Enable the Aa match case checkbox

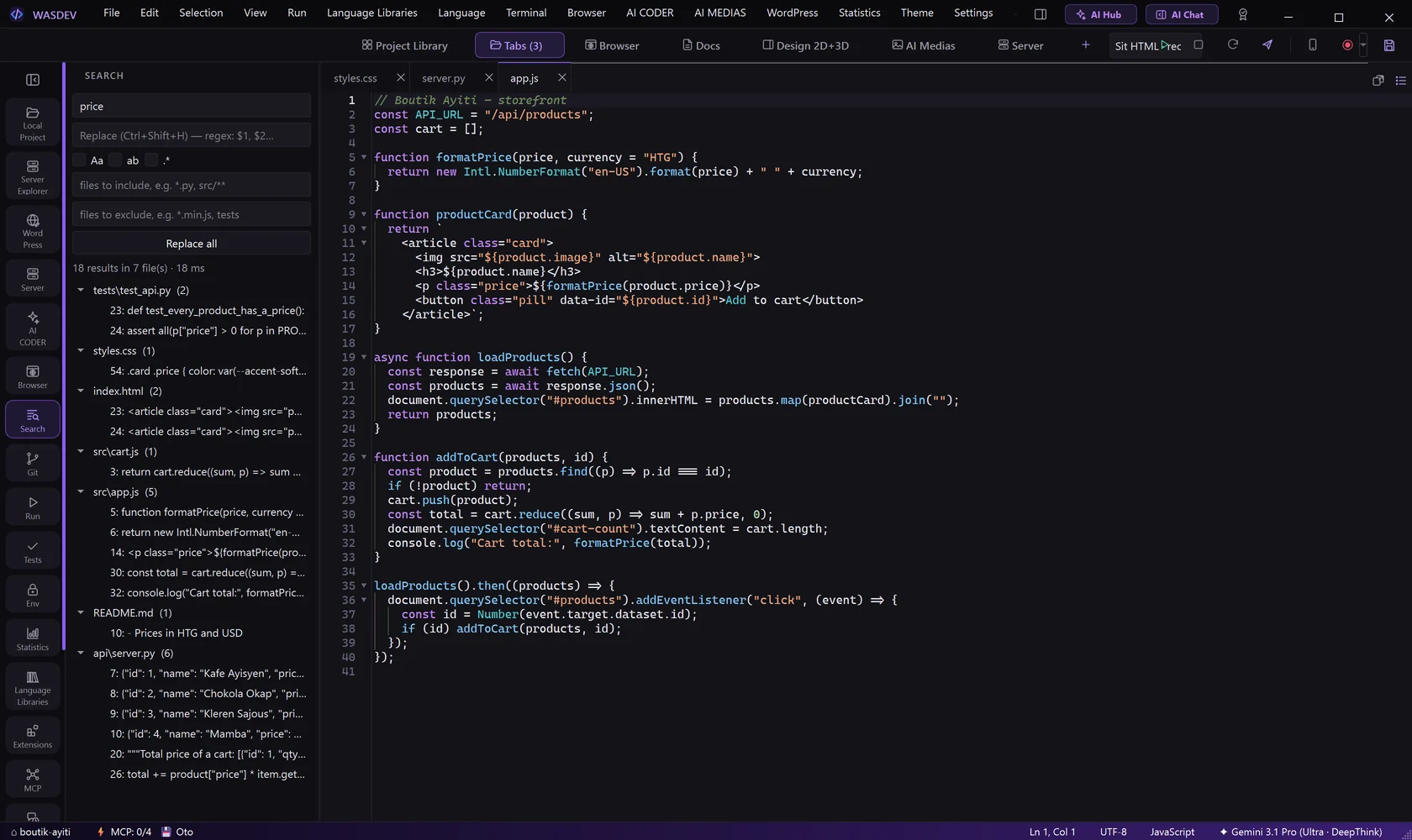(x=79, y=160)
